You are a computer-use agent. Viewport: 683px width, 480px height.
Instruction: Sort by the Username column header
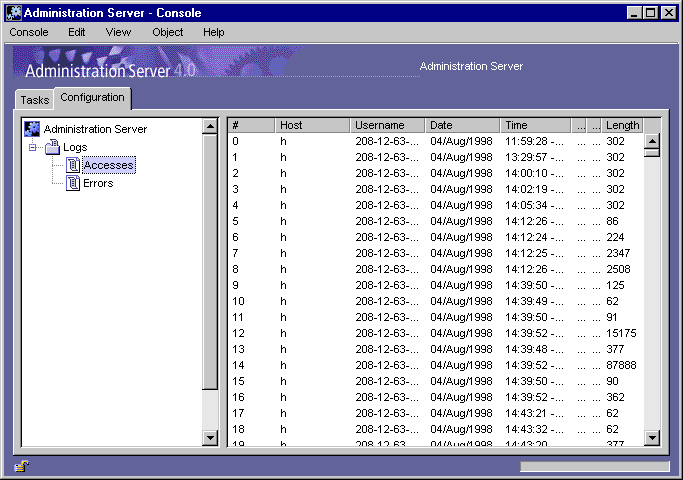pyautogui.click(x=387, y=125)
